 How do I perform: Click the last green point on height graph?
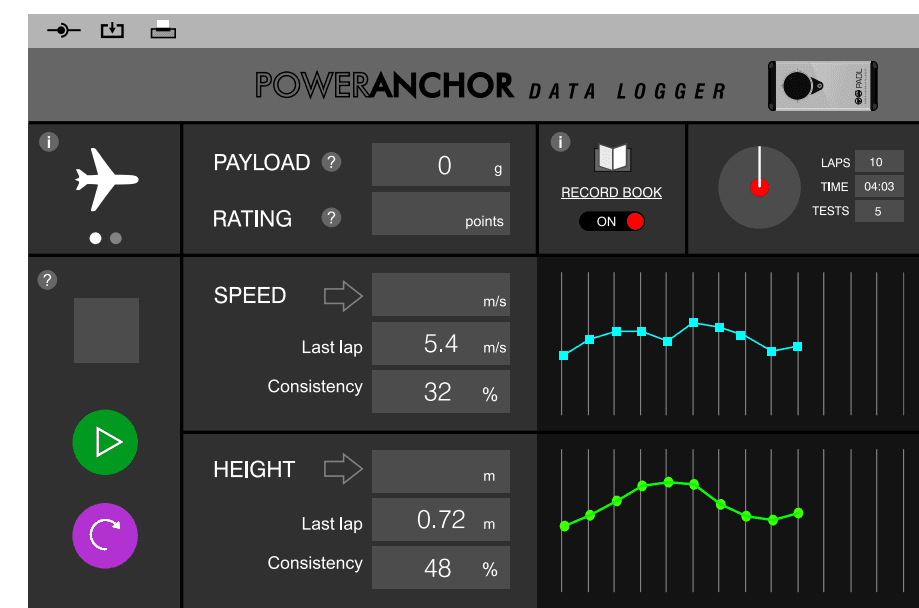pyautogui.click(x=798, y=513)
